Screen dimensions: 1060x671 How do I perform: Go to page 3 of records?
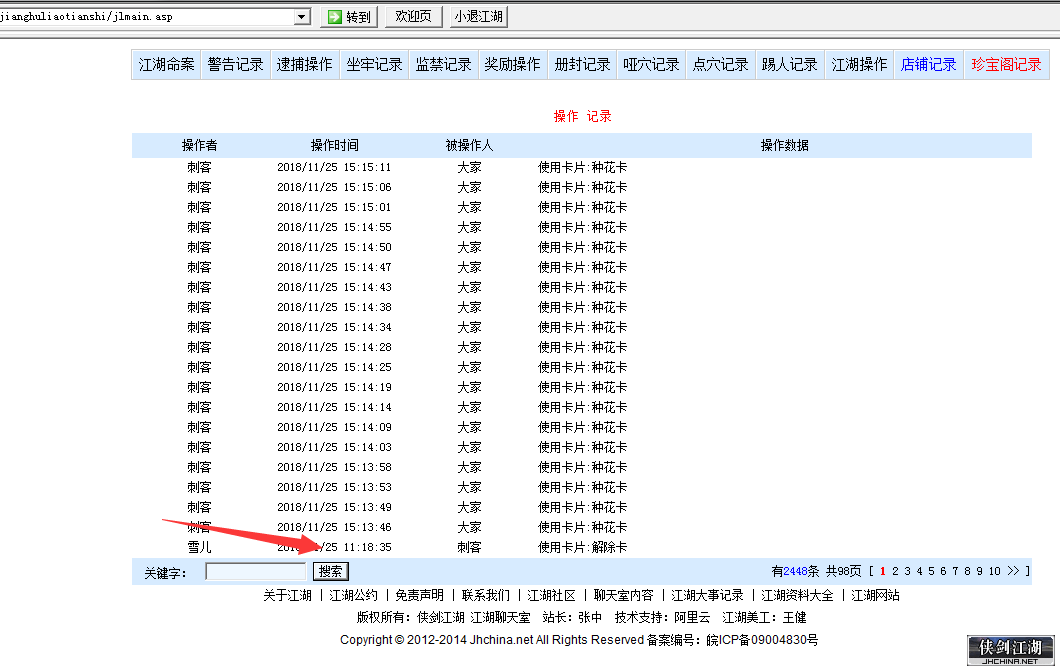(x=907, y=571)
